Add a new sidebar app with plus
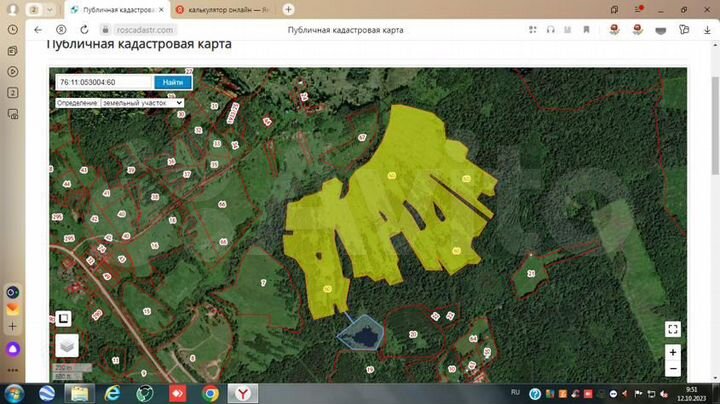Image resolution: width=720 pixels, height=404 pixels. (x=13, y=327)
